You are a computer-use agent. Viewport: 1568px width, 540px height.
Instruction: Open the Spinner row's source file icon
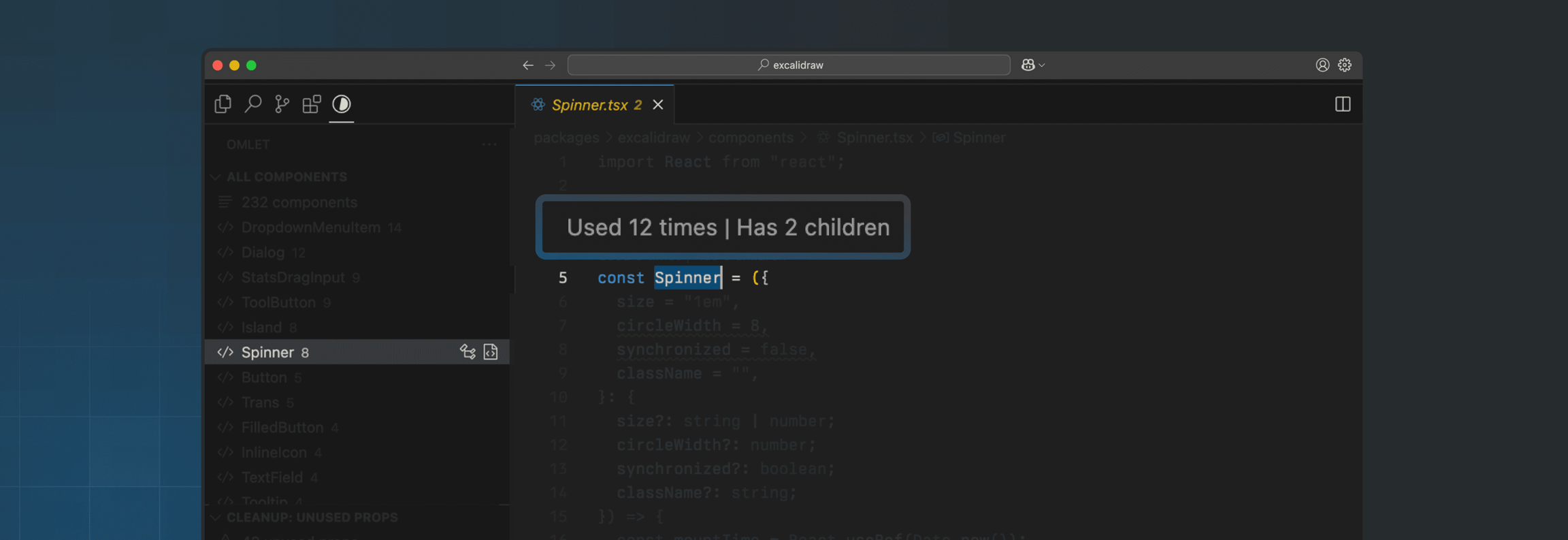click(491, 352)
